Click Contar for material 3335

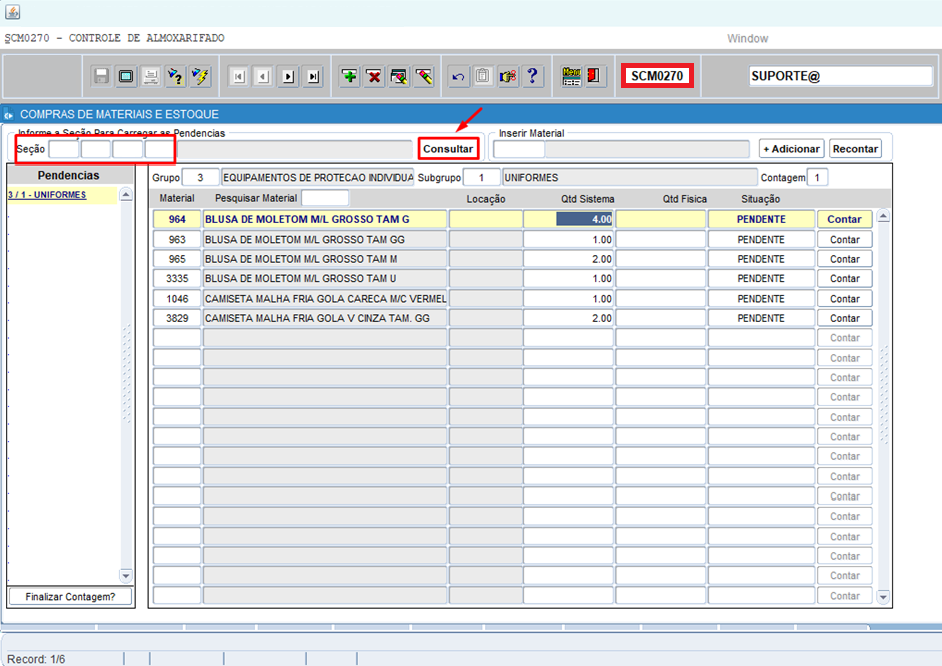[844, 279]
